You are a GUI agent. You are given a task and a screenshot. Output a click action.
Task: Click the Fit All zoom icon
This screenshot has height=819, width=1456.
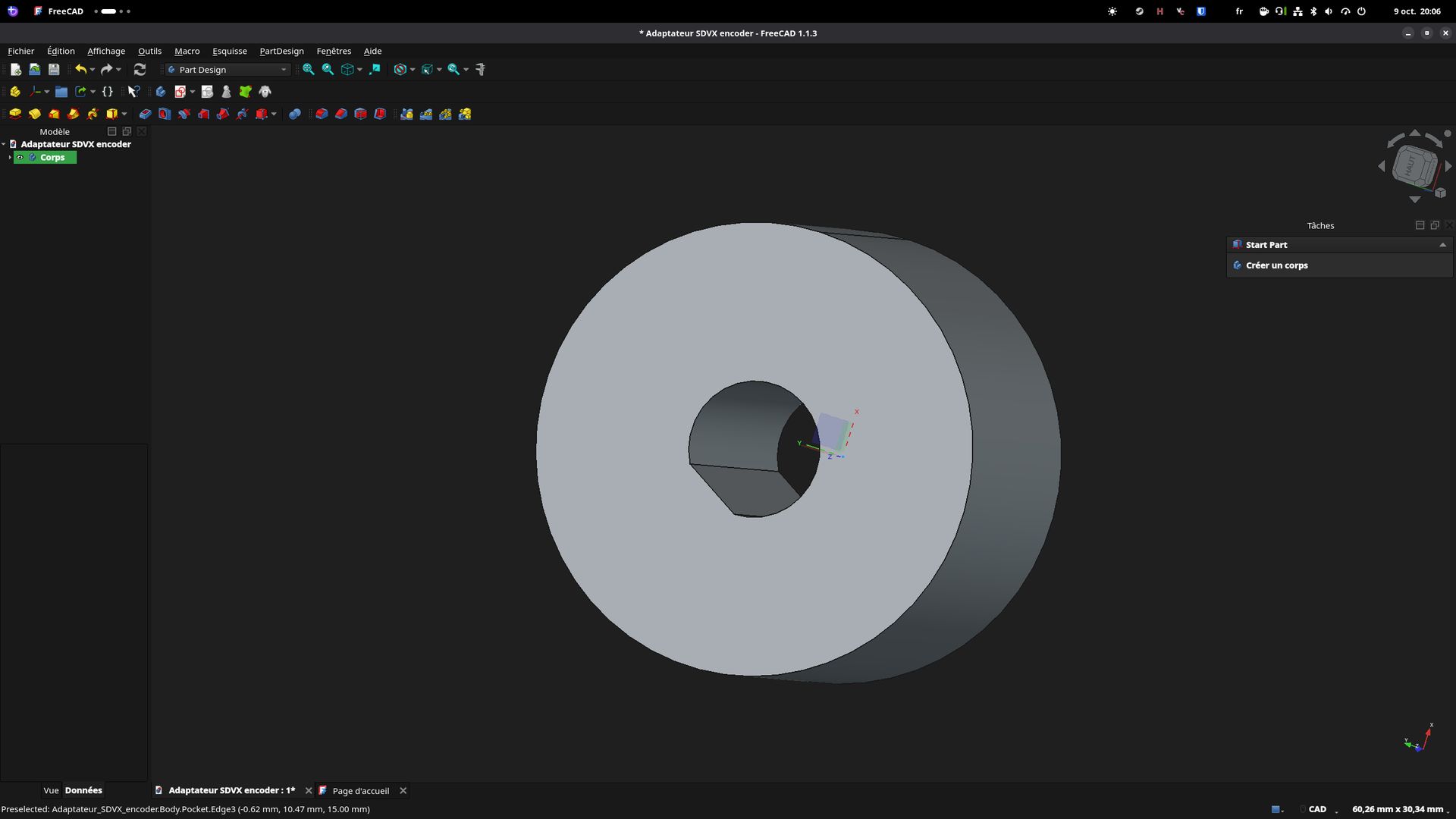click(x=309, y=69)
